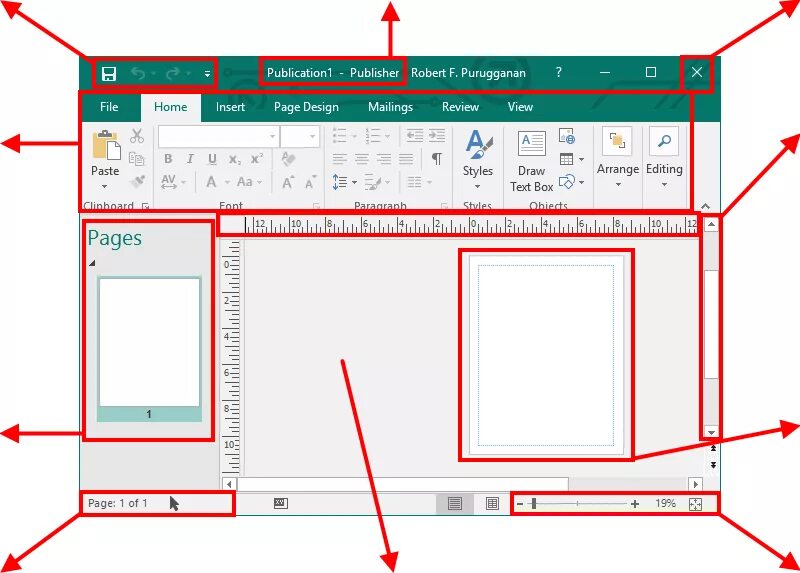Toggle Superscript formatting
The width and height of the screenshot is (800, 573).
coord(257,158)
